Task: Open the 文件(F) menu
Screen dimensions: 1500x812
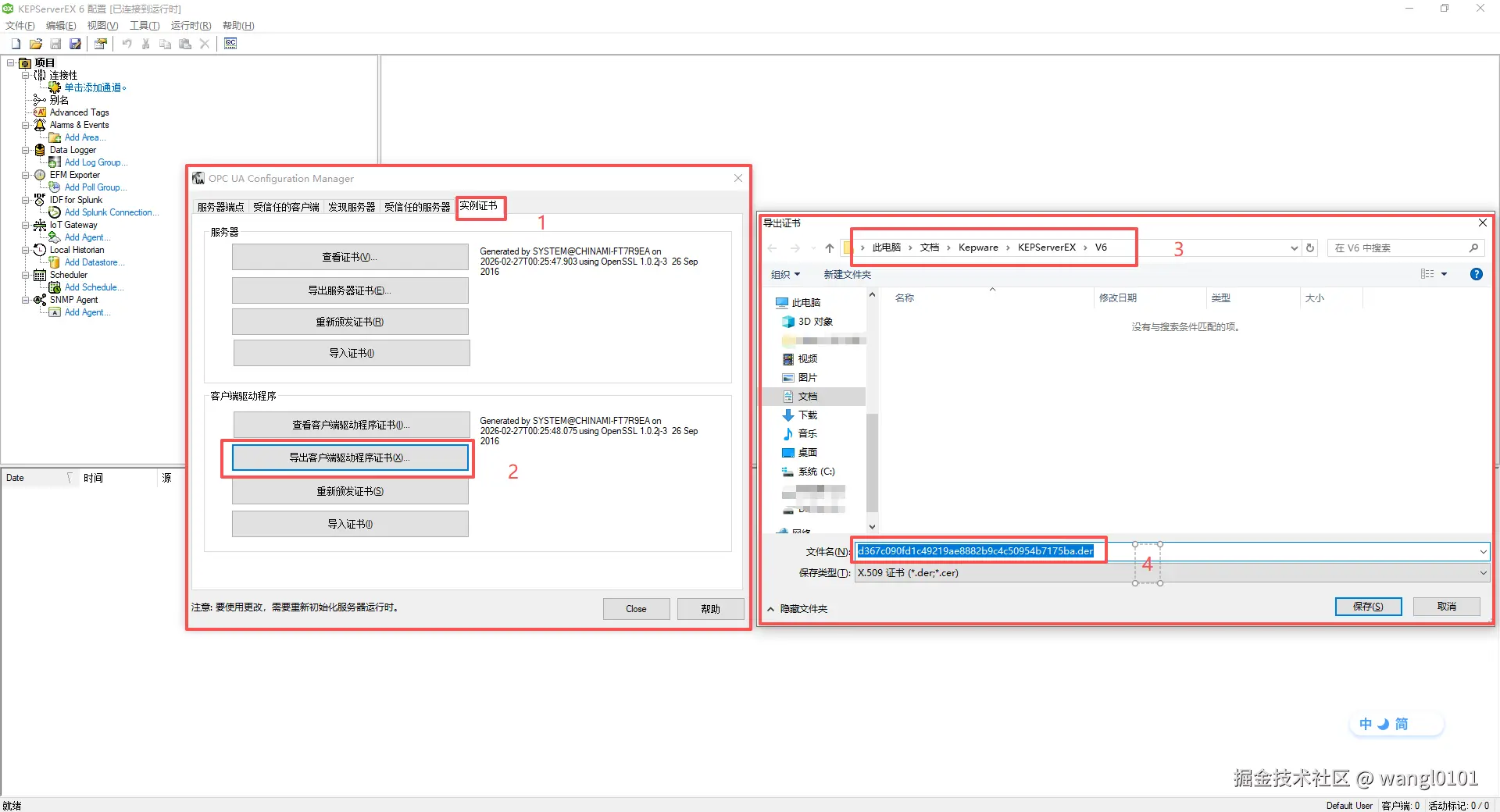Action: tap(20, 26)
